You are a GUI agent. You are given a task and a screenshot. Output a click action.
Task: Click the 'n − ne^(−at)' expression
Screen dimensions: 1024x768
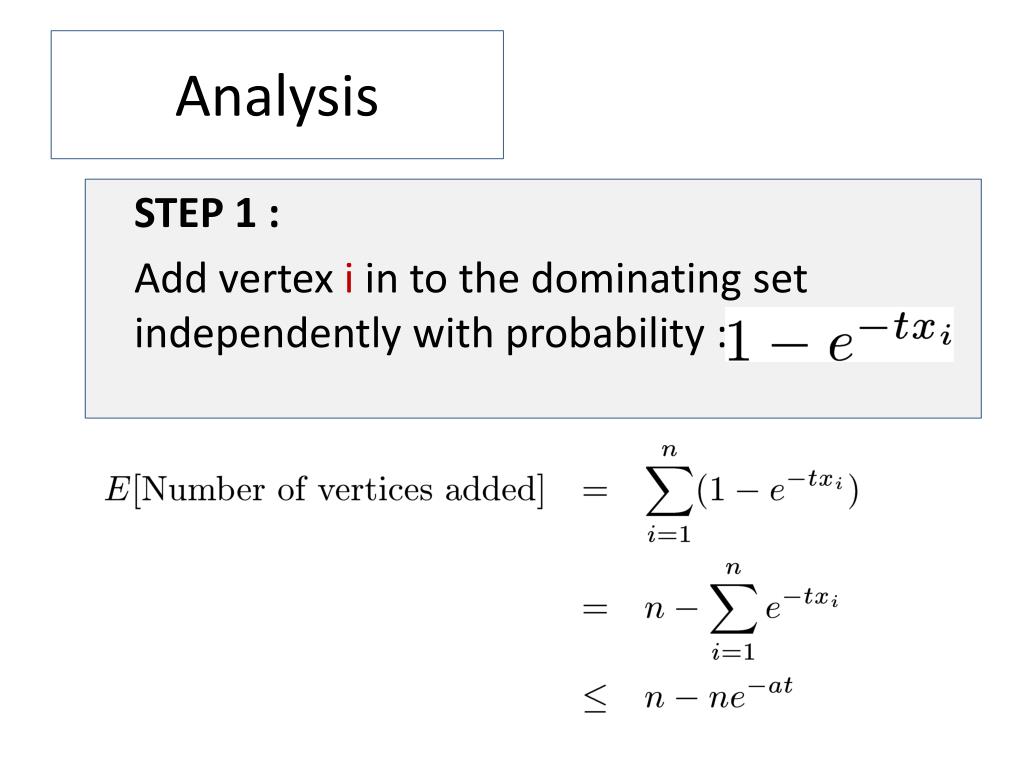click(x=718, y=694)
